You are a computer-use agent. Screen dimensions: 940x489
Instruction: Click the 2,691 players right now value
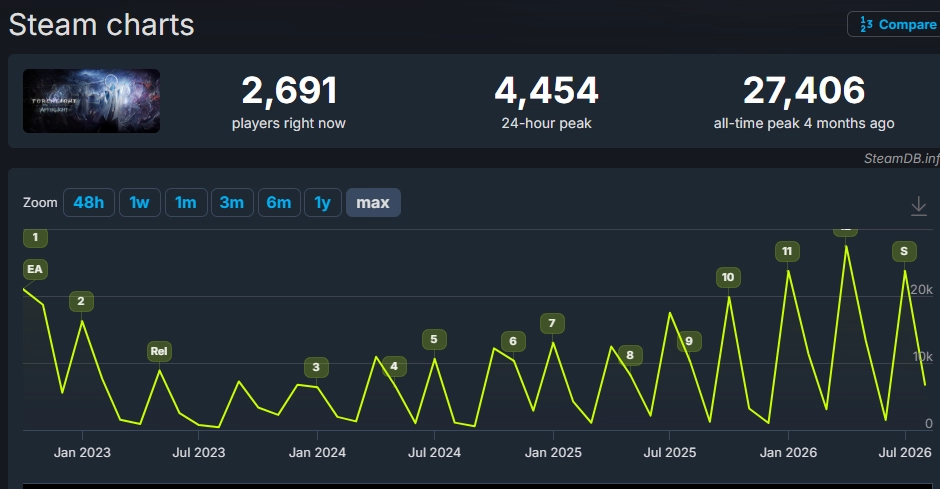(x=289, y=90)
